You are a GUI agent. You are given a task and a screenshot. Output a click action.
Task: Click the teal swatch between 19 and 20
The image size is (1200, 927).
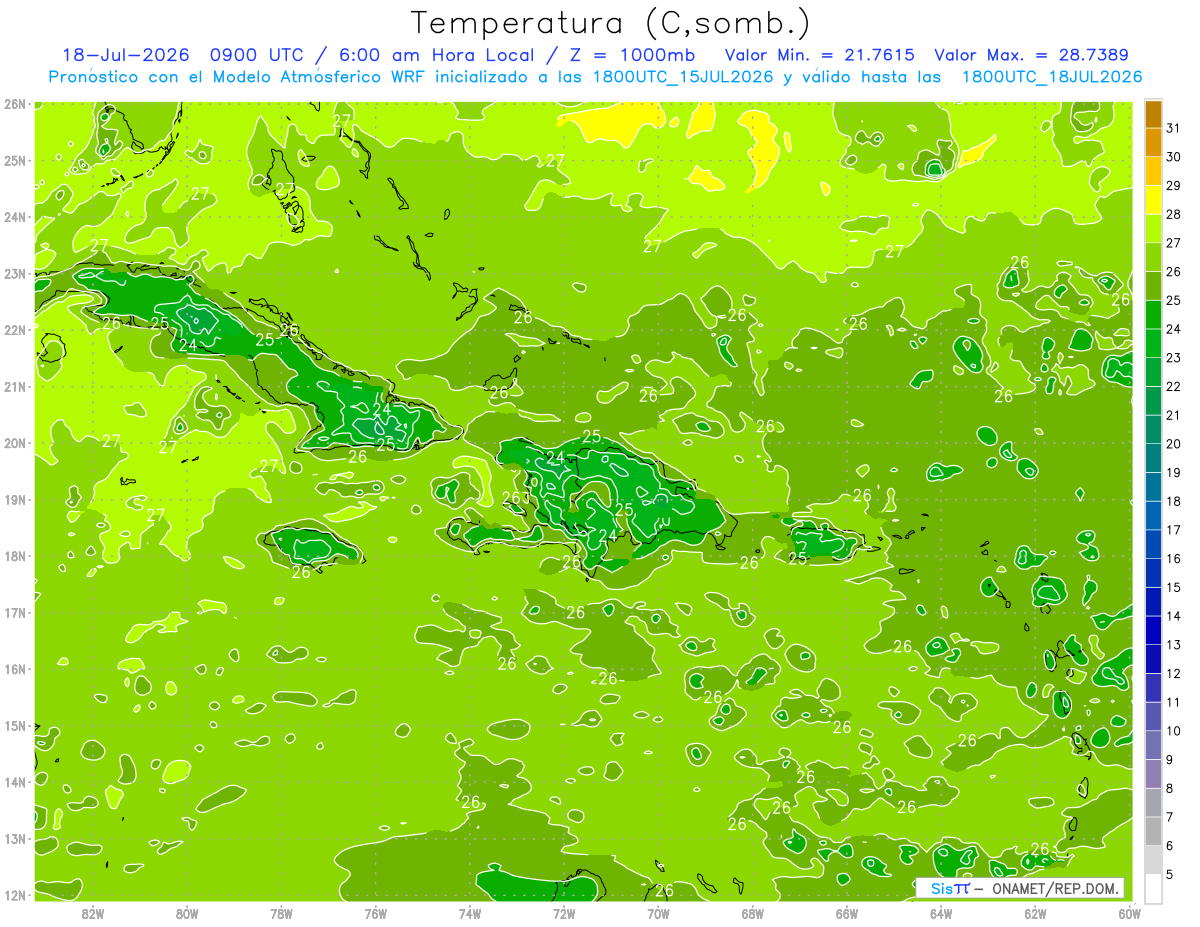coord(1152,458)
